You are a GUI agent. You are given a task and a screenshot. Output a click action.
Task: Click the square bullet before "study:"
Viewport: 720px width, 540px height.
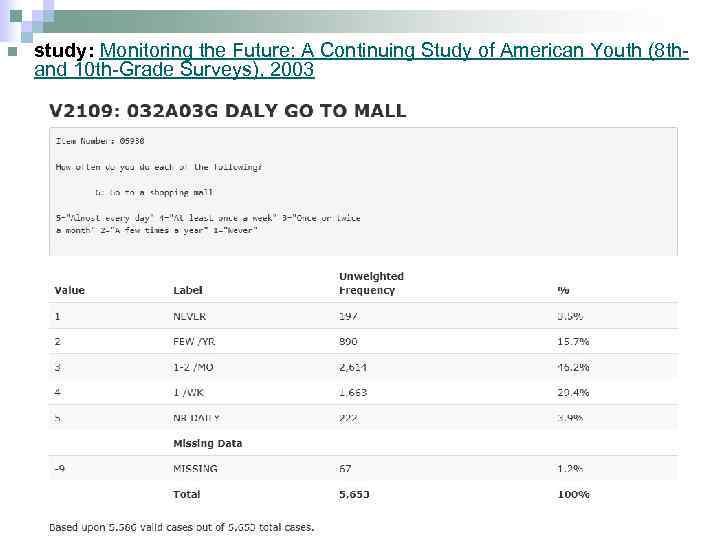point(11,52)
